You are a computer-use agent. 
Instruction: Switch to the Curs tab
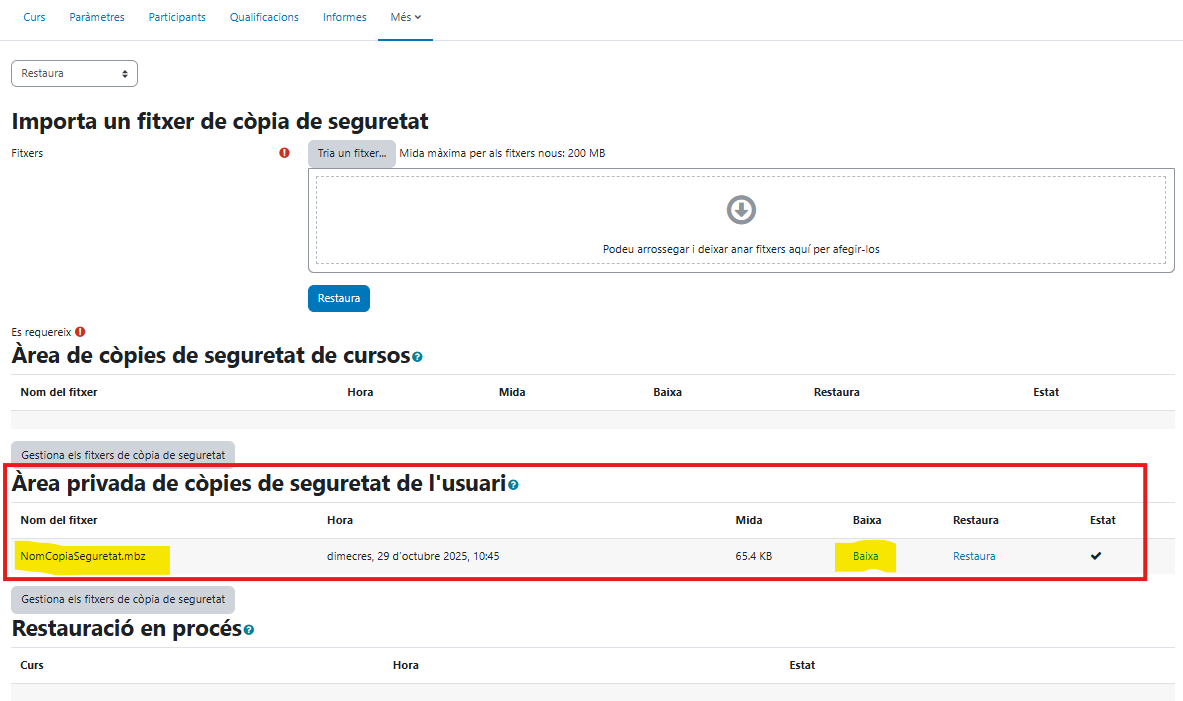(34, 17)
